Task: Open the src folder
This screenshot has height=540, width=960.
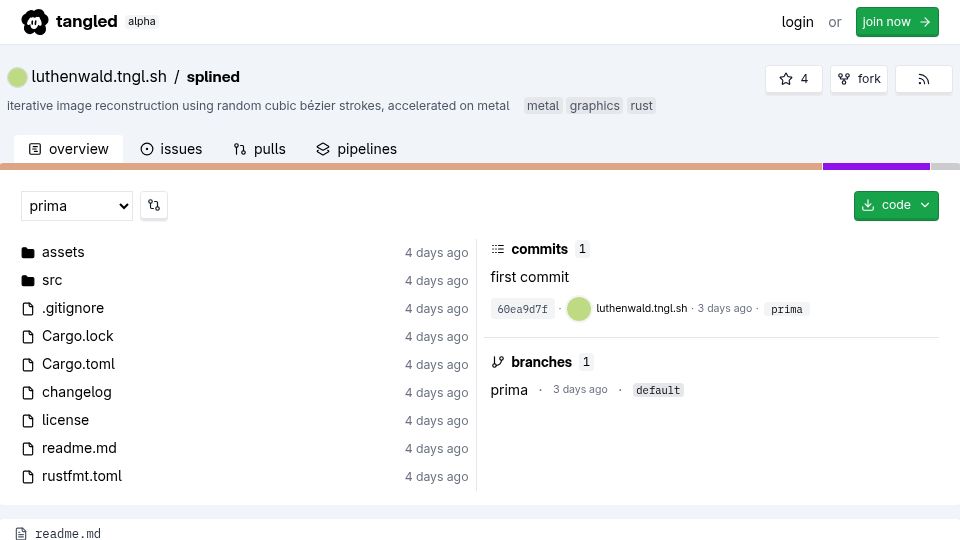Action: pyautogui.click(x=52, y=280)
